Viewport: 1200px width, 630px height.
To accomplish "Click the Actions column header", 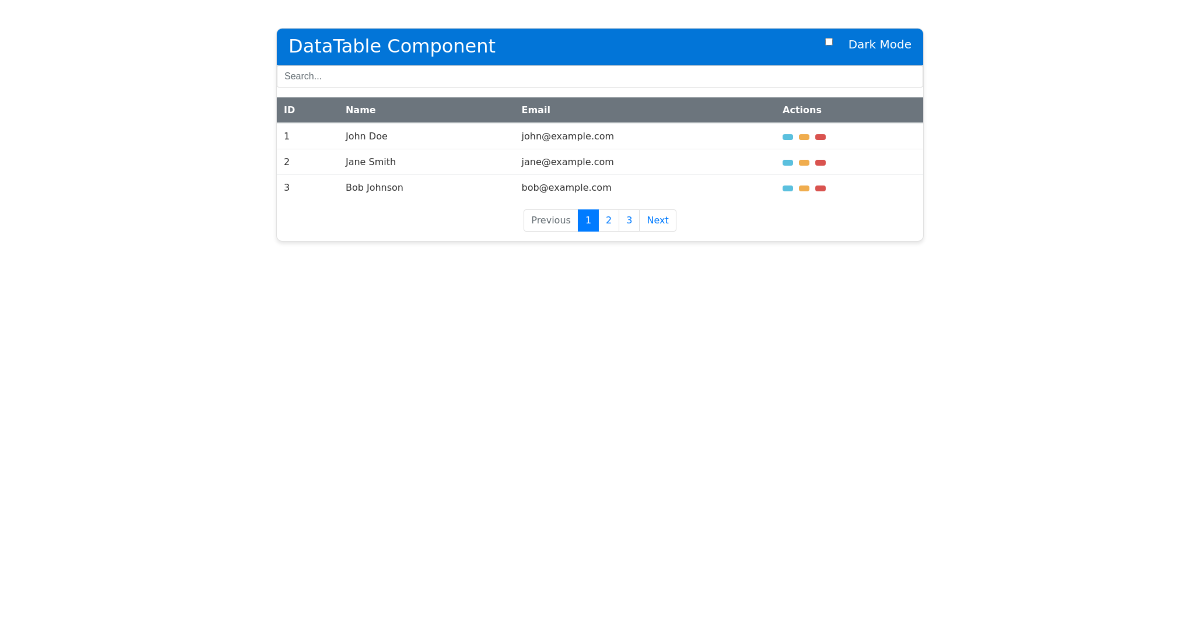I will (802, 110).
